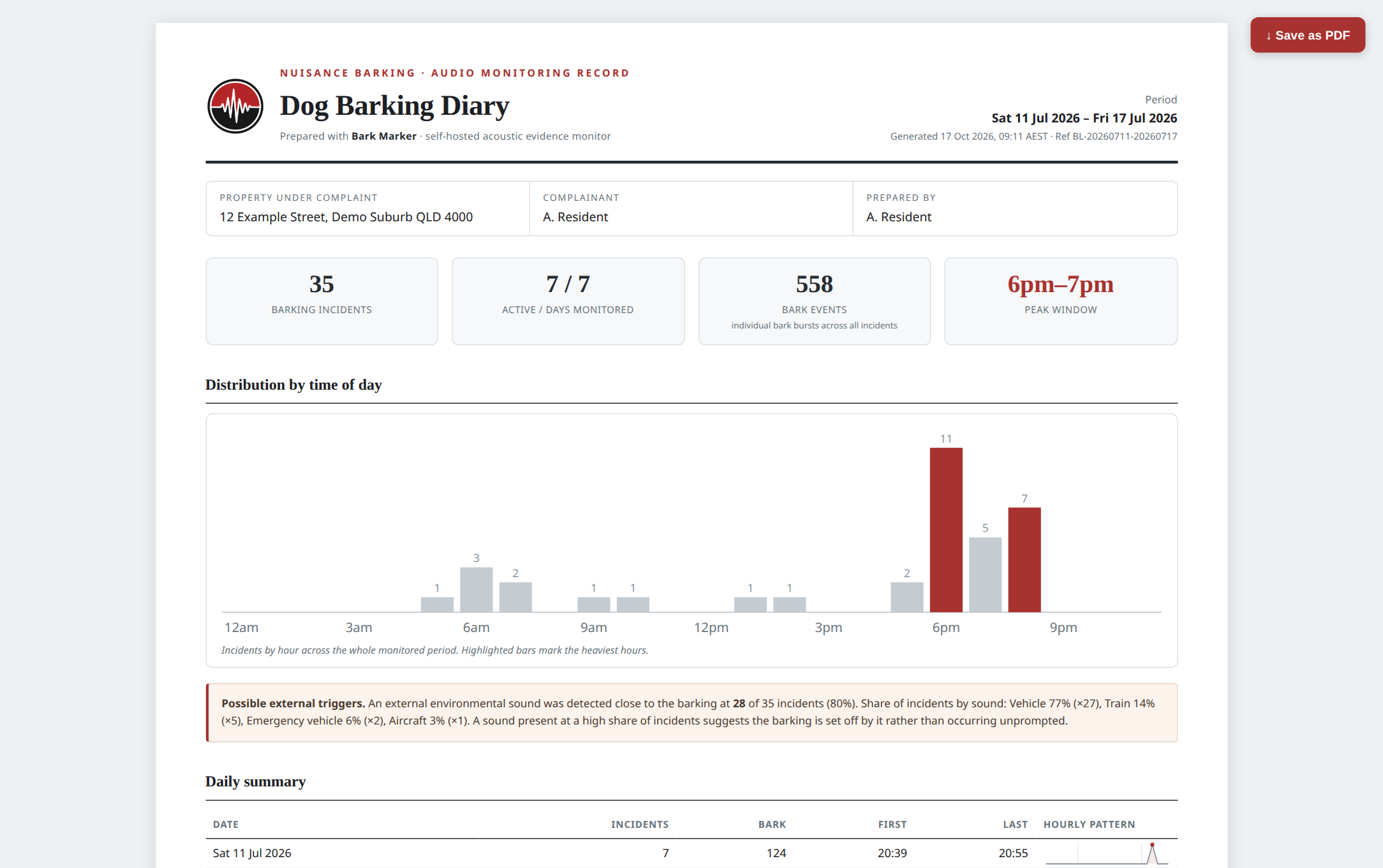1383x868 pixels.
Task: Click the Sat 11 Jul 2026 table row date
Action: pyautogui.click(x=252, y=853)
